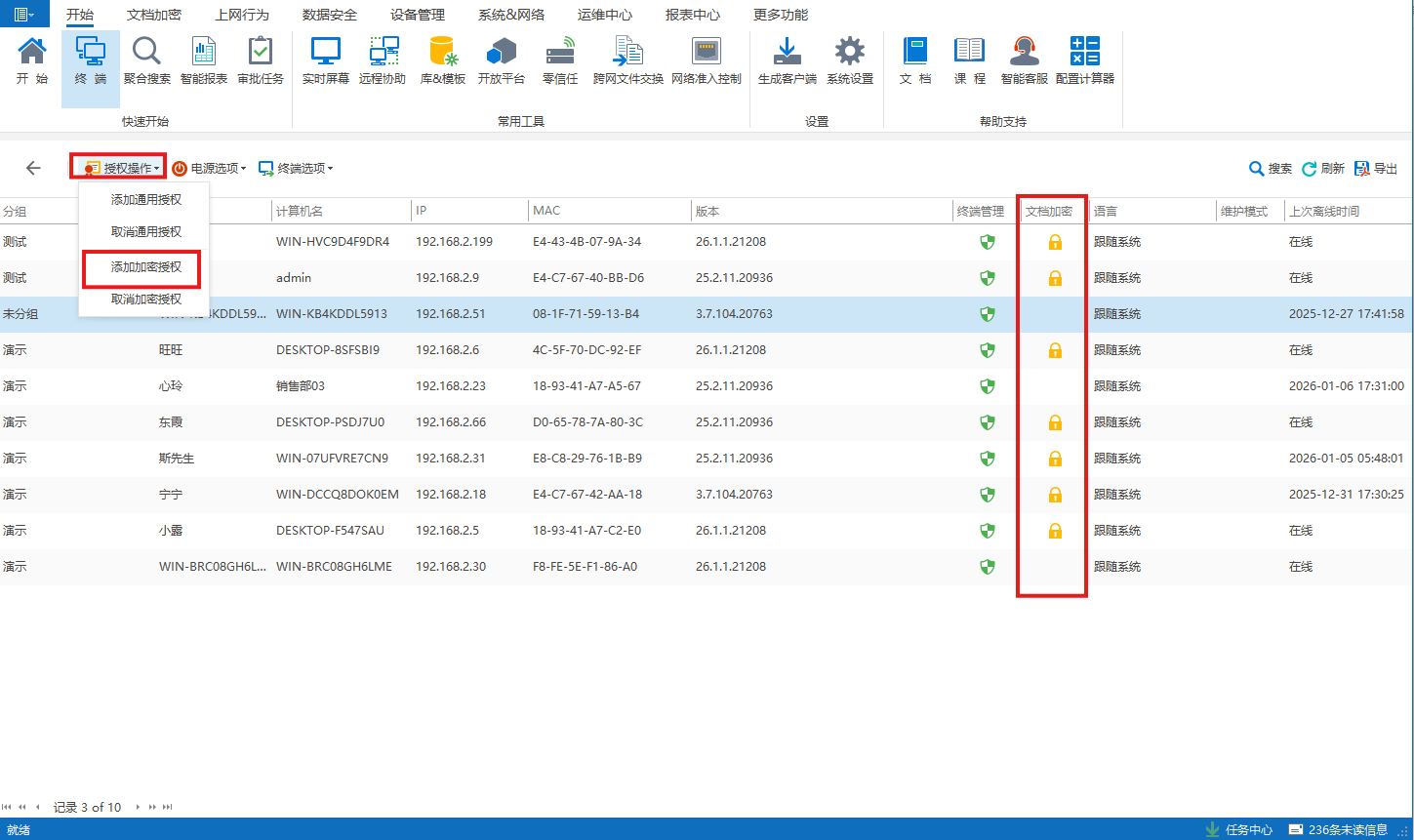Click the back arrow button
Viewport: 1414px width, 840px height.
pyautogui.click(x=33, y=168)
